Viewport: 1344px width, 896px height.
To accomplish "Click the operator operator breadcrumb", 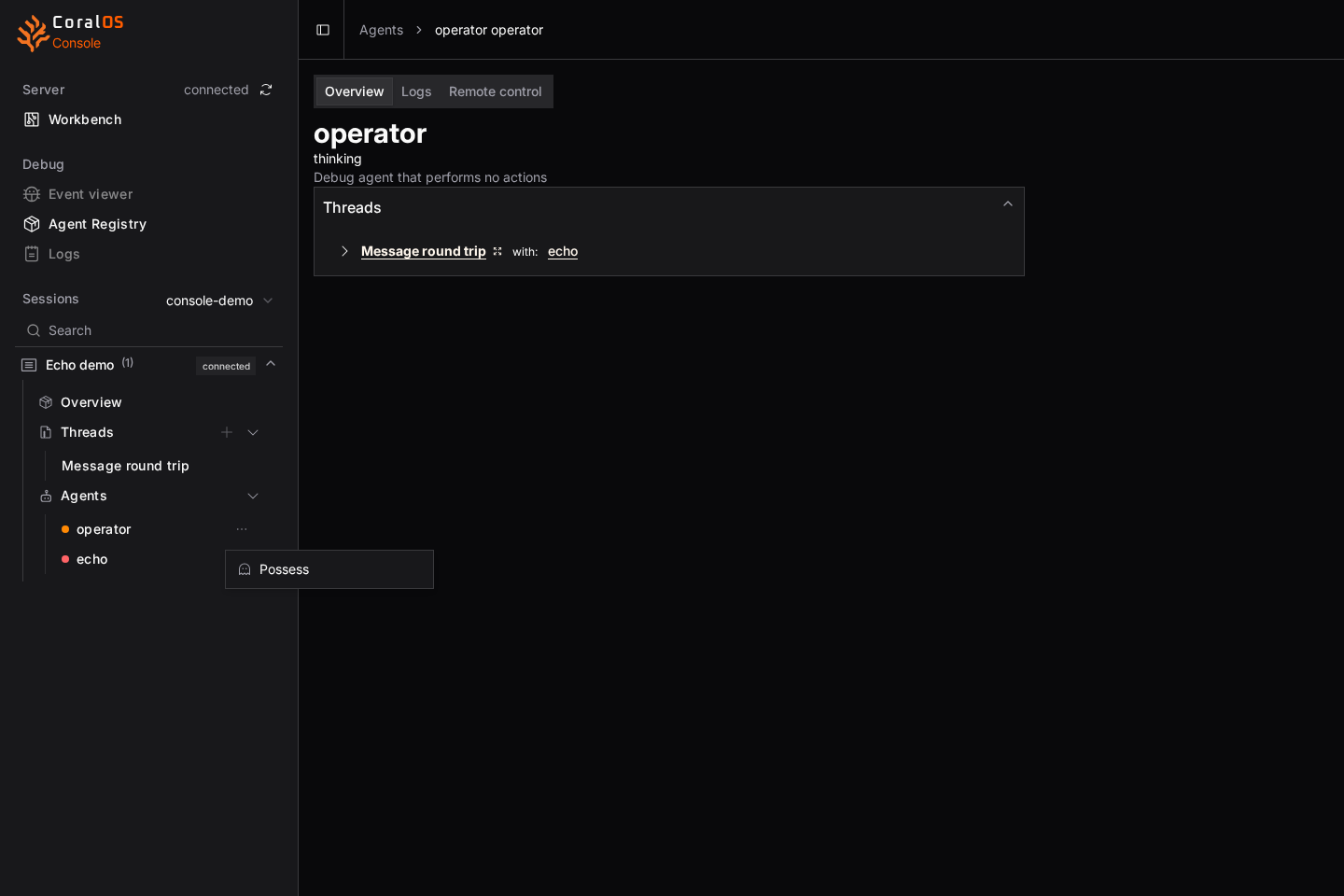I will [x=489, y=30].
